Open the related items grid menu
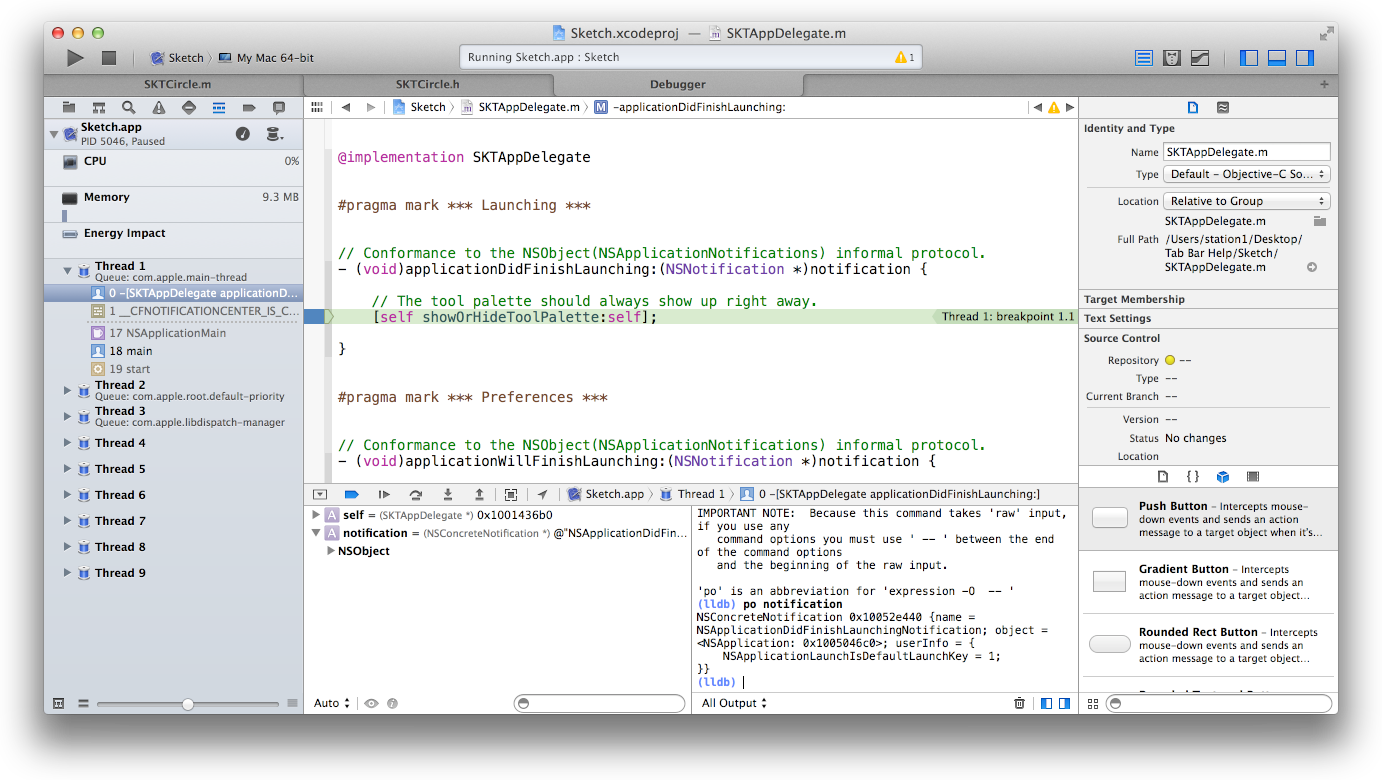Viewport: 1382px width, 780px height. [x=317, y=107]
